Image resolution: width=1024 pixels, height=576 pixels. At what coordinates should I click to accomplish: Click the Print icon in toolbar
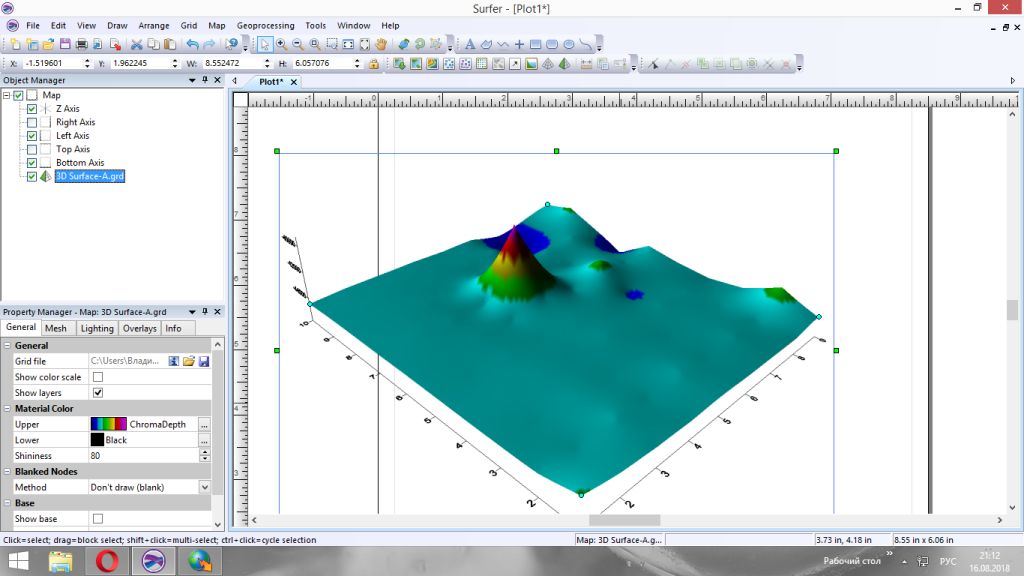[x=82, y=44]
